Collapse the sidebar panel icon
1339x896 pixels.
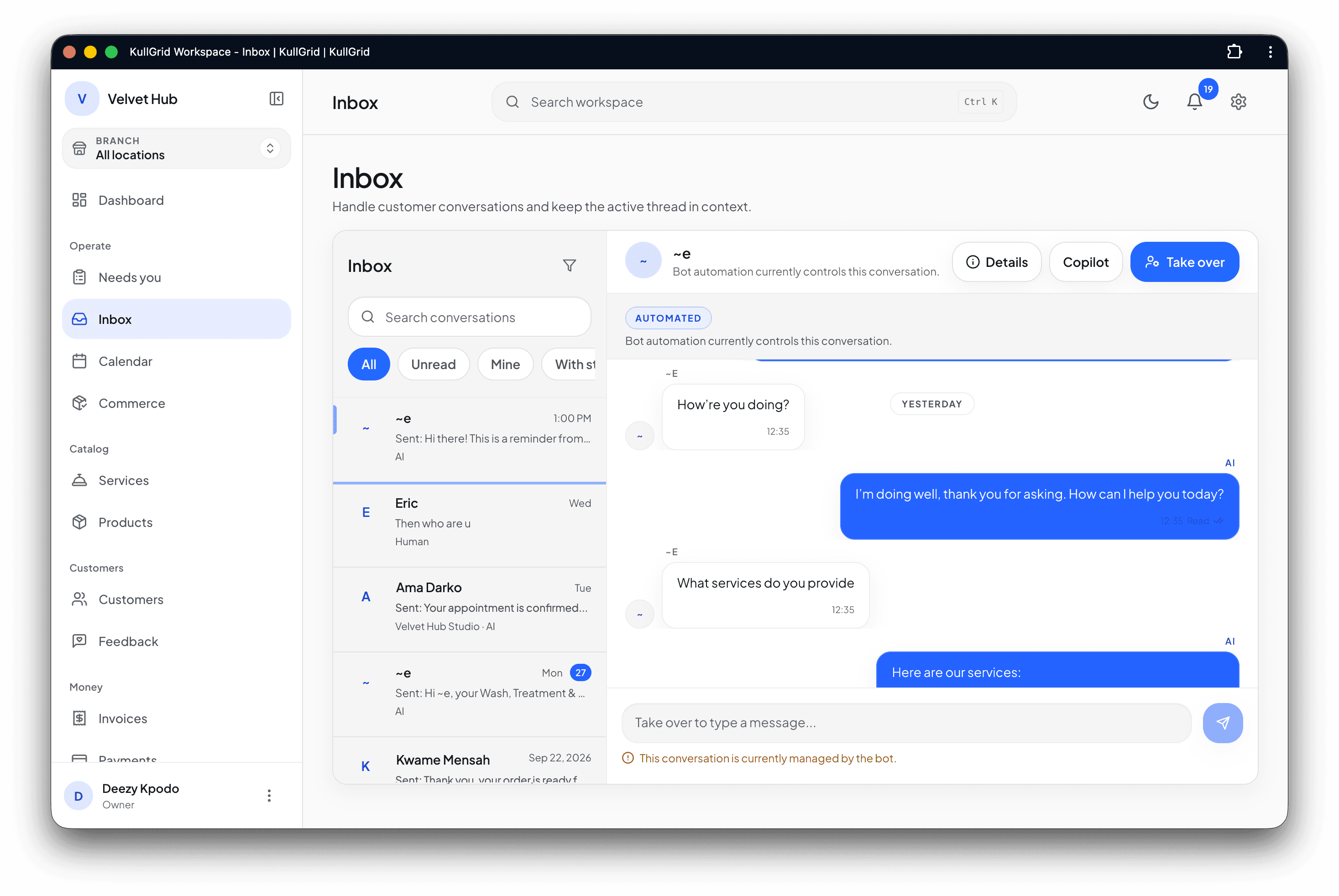(276, 99)
